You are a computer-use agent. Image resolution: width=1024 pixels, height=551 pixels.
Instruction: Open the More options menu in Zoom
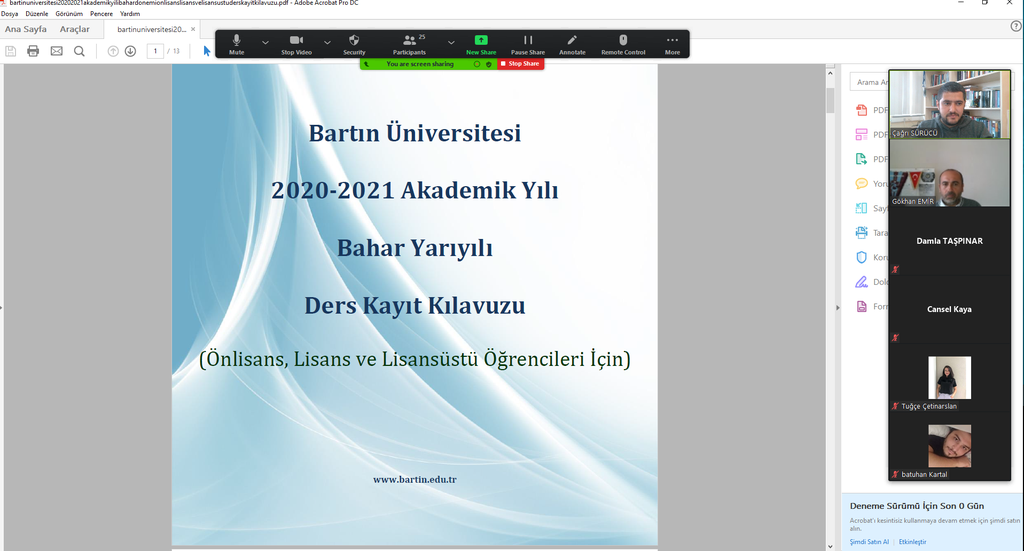(672, 41)
